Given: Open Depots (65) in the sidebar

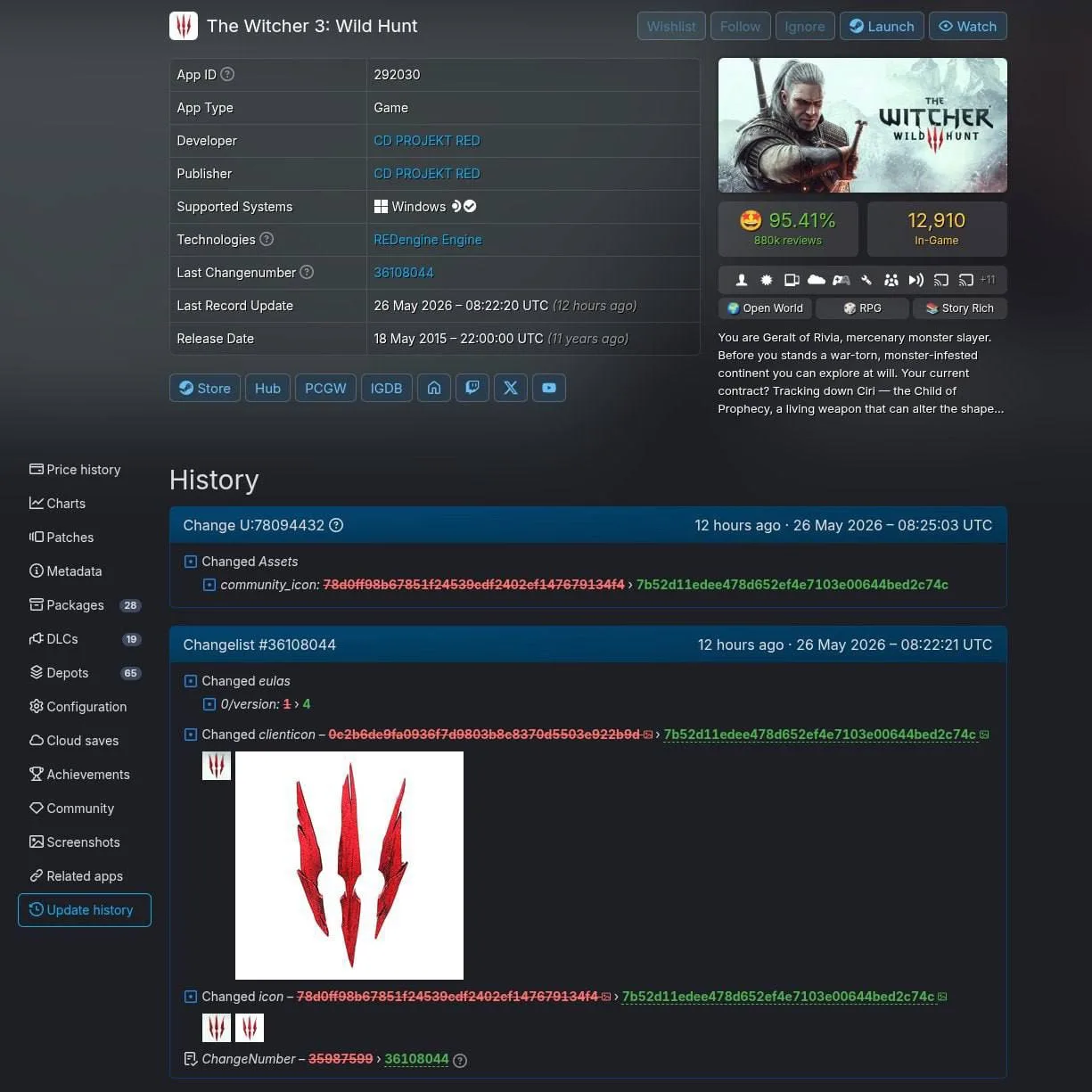Looking at the screenshot, I should 85,673.
